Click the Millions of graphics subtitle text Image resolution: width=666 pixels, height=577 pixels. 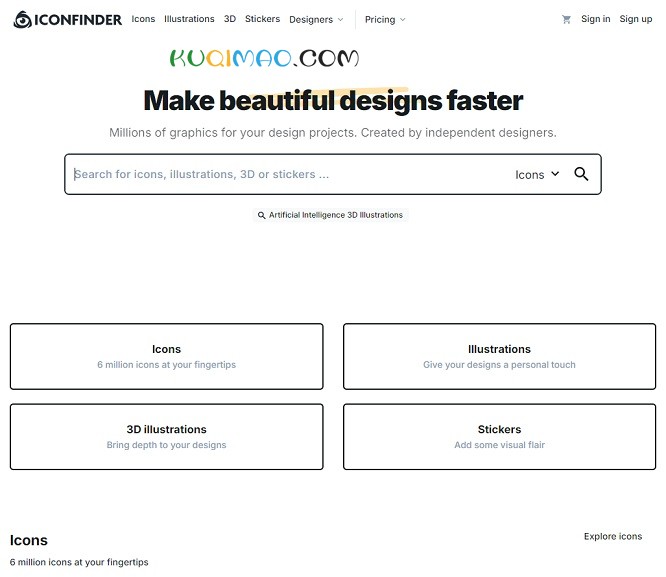pos(333,133)
